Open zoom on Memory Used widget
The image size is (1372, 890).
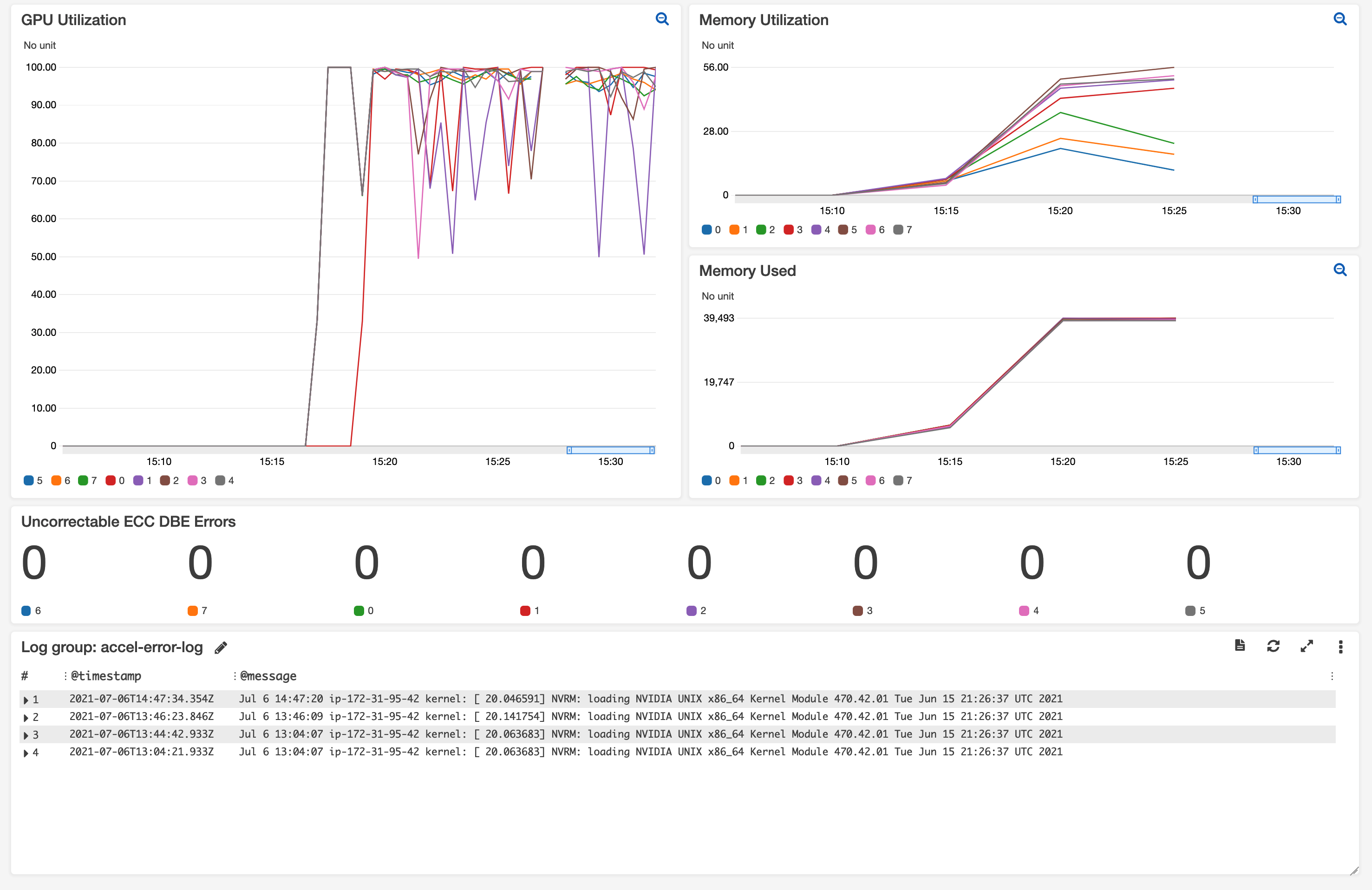point(1339,270)
